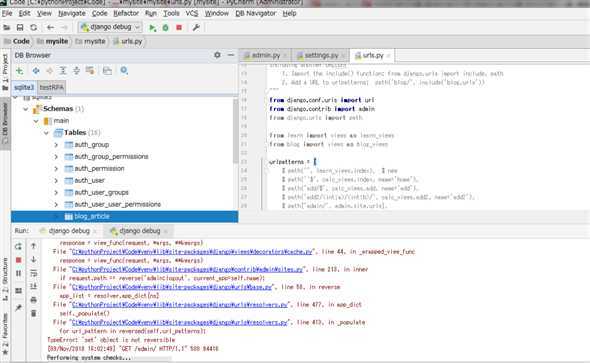This screenshot has width=590, height=363.
Task: Open the Favorites tool window
Action: 5,333
